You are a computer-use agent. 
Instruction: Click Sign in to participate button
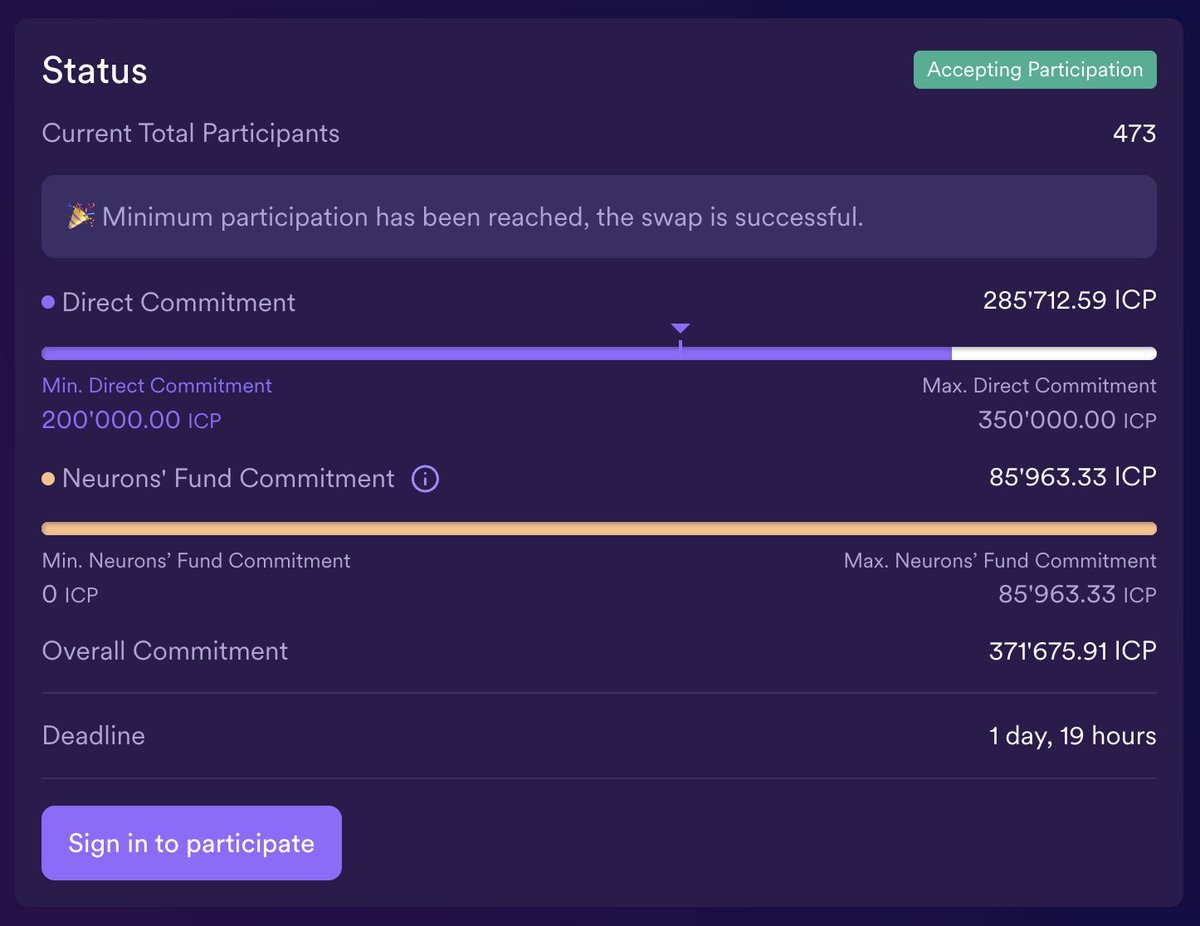pos(191,843)
